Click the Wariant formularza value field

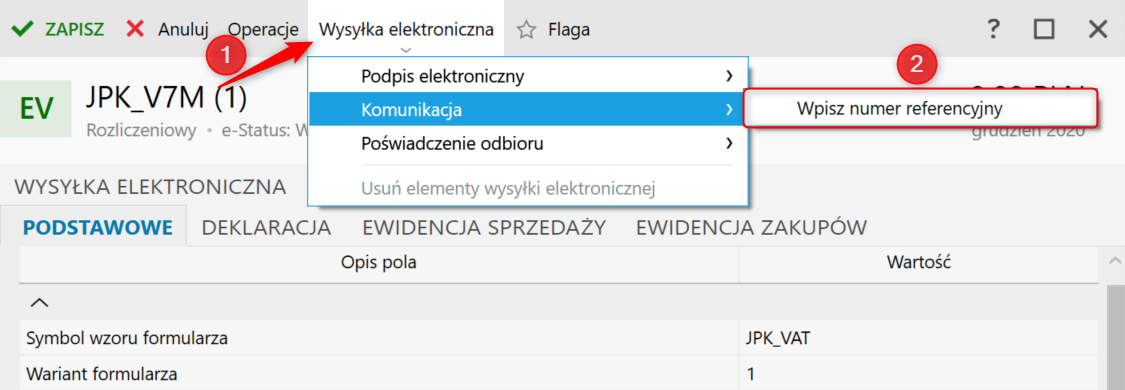pyautogui.click(x=918, y=374)
